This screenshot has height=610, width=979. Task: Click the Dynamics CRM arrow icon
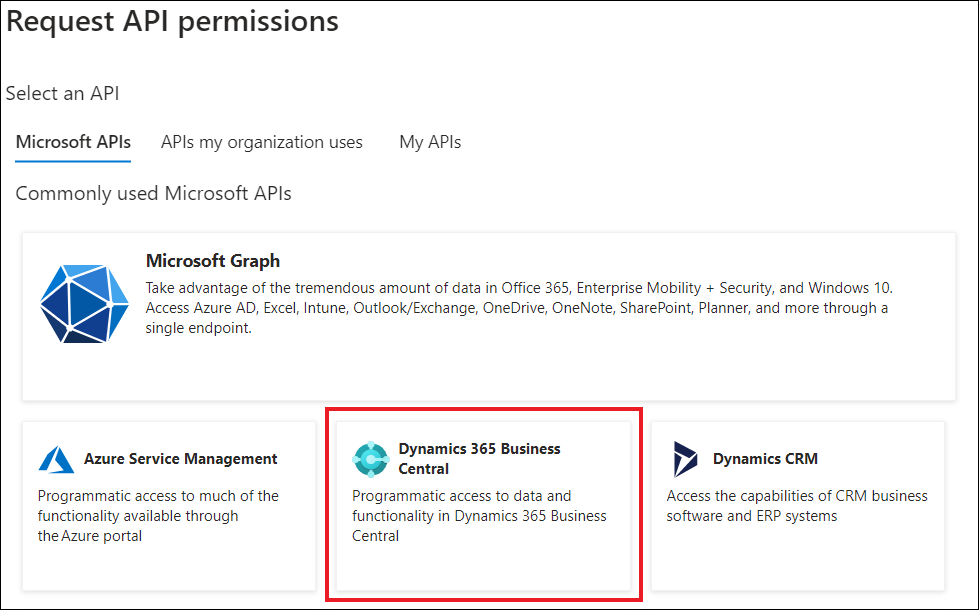685,459
